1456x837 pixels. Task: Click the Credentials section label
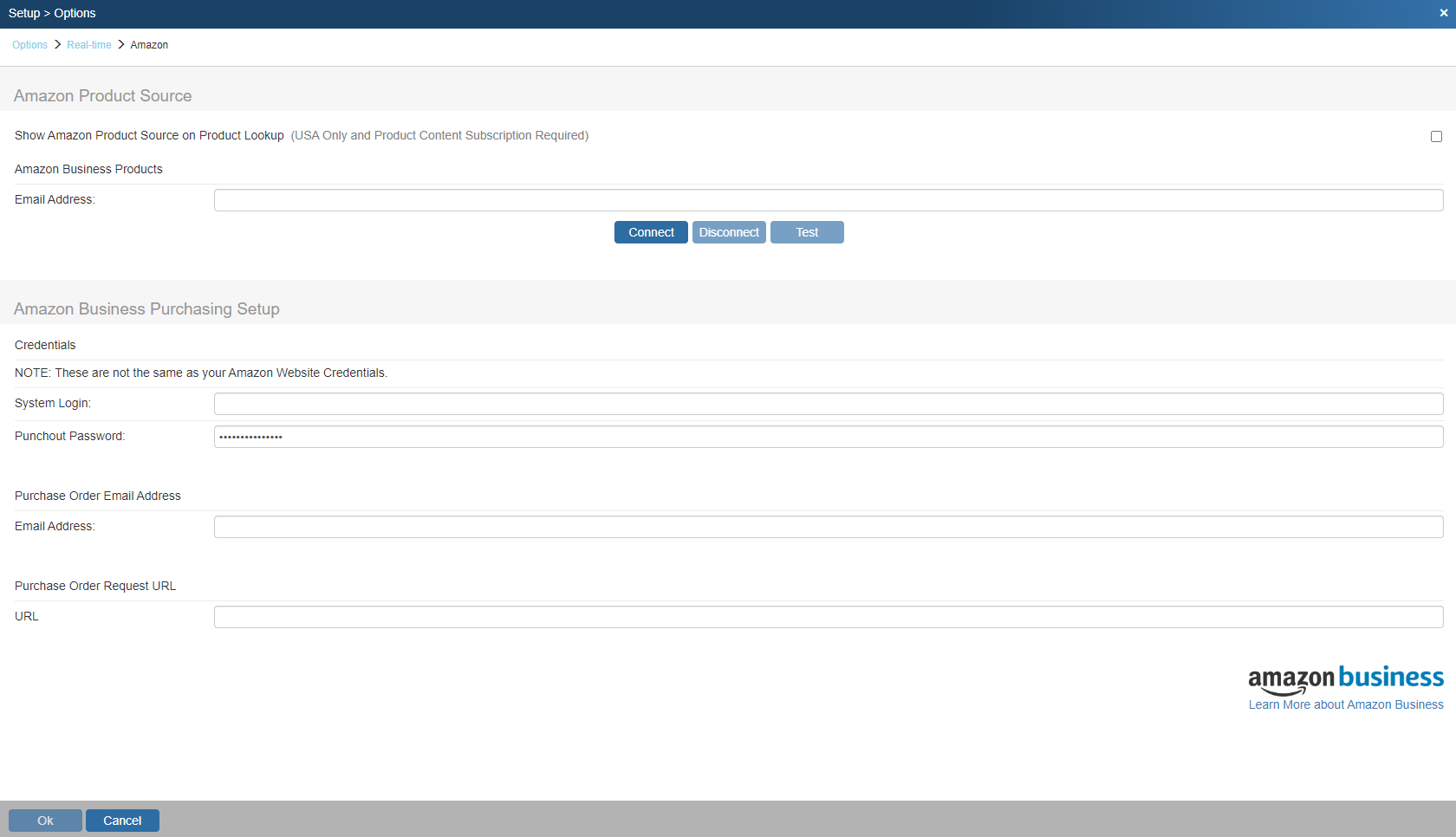pos(45,345)
